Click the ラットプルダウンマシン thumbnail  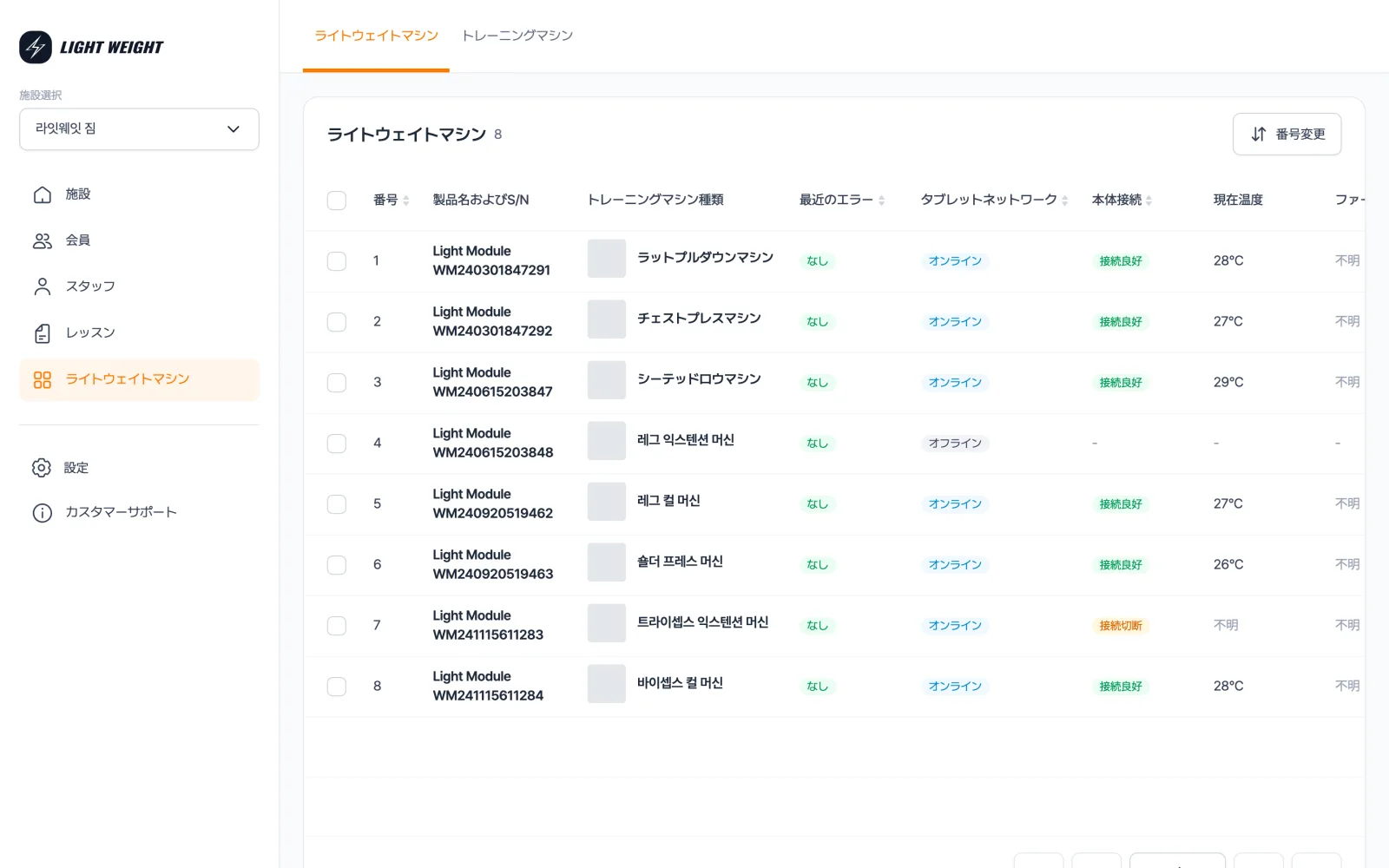click(606, 259)
